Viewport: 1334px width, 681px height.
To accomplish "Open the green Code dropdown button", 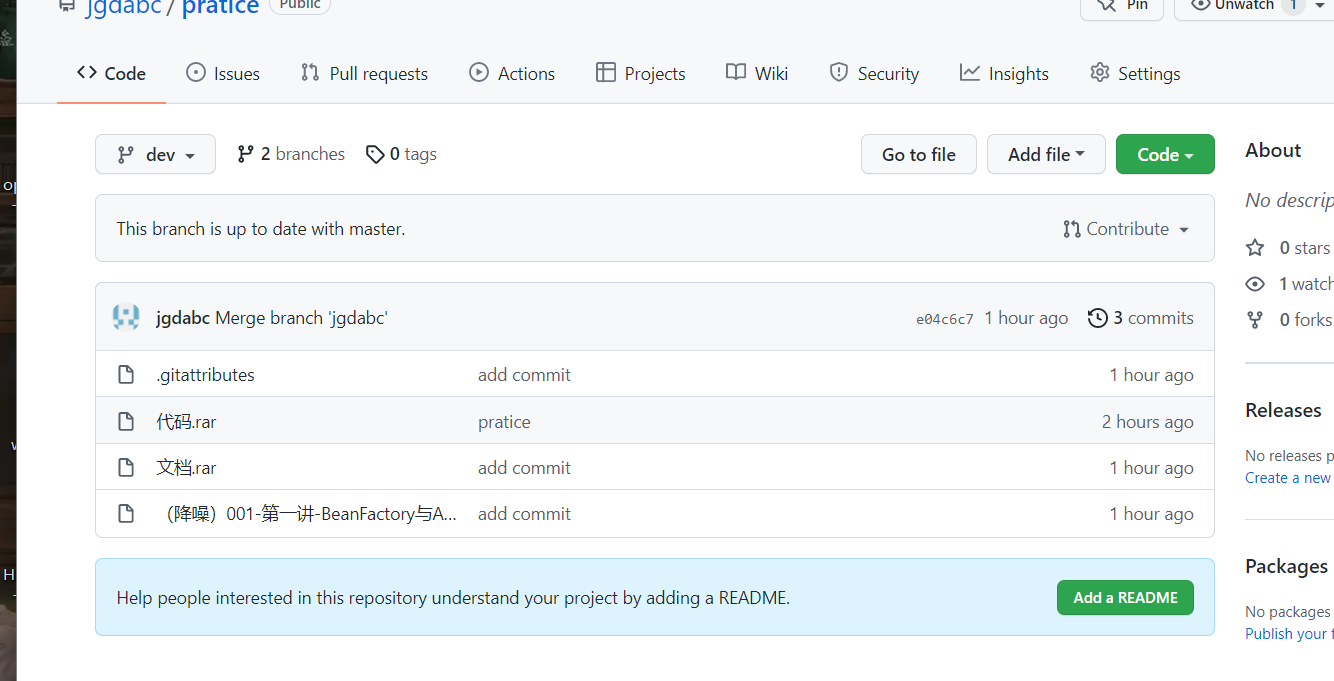I will coord(1165,154).
